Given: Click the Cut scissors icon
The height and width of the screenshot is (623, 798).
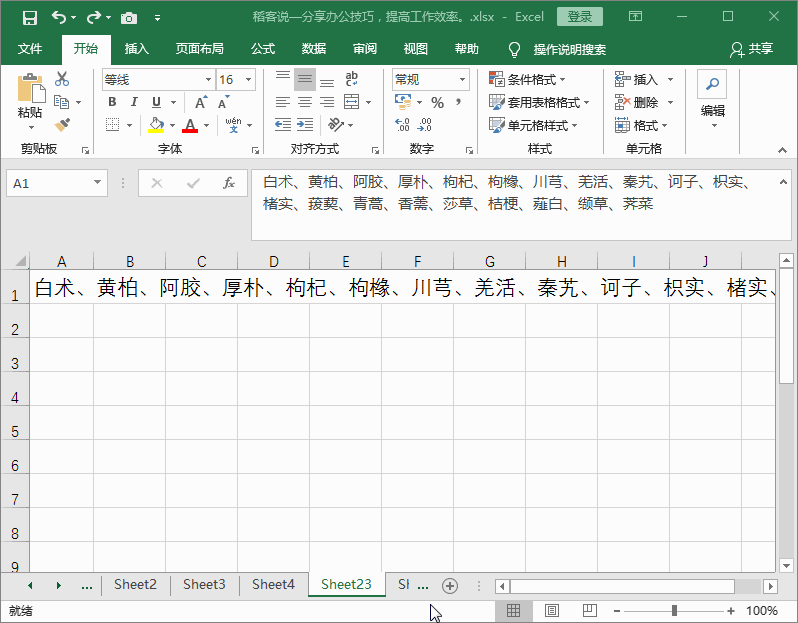Looking at the screenshot, I should pos(62,80).
